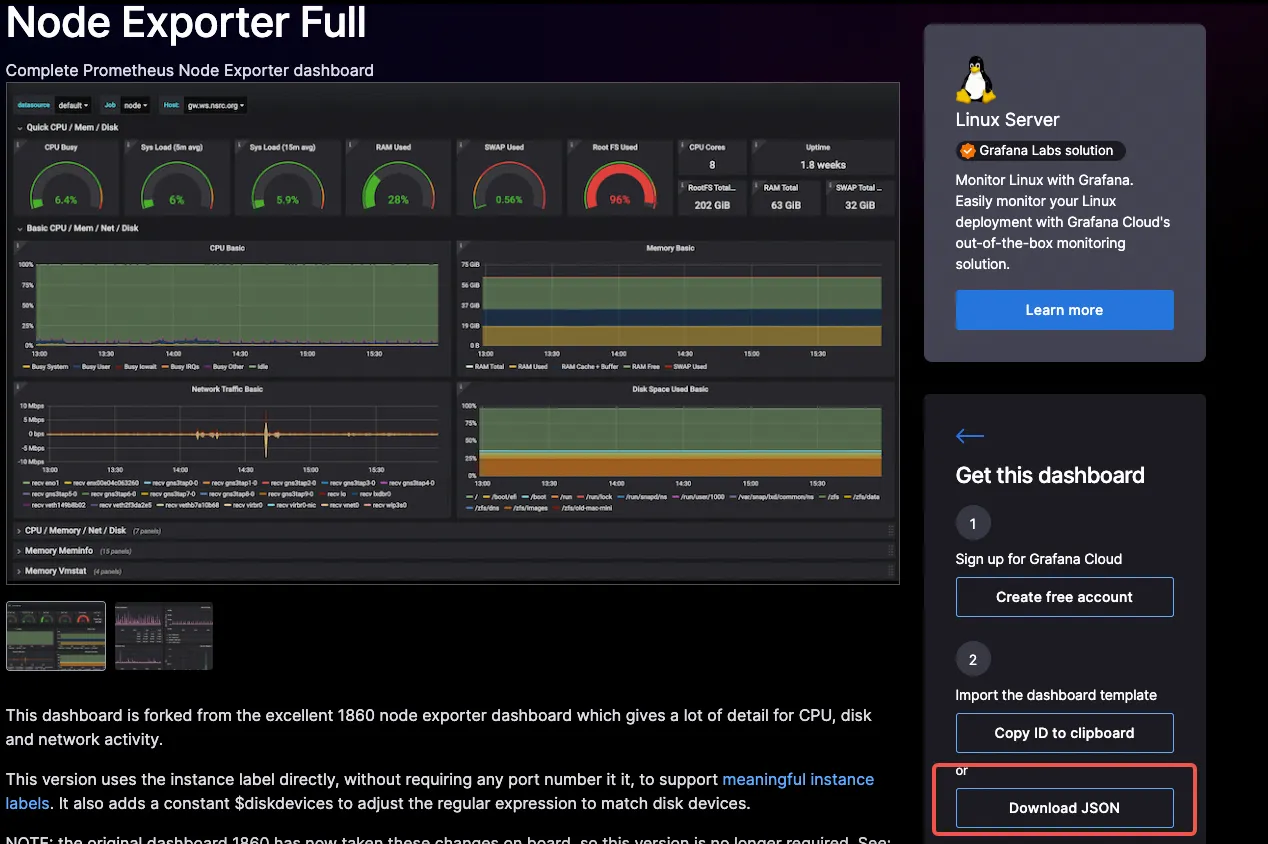Click the Linux penguin icon
This screenshot has height=844, width=1268.
click(x=975, y=80)
